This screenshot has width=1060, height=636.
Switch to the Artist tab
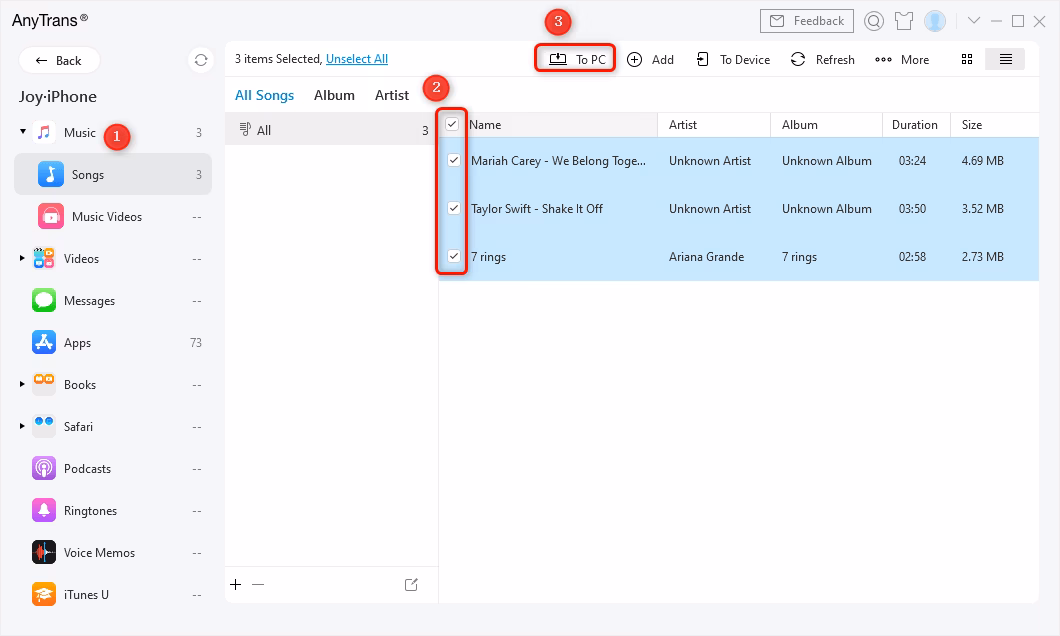390,94
